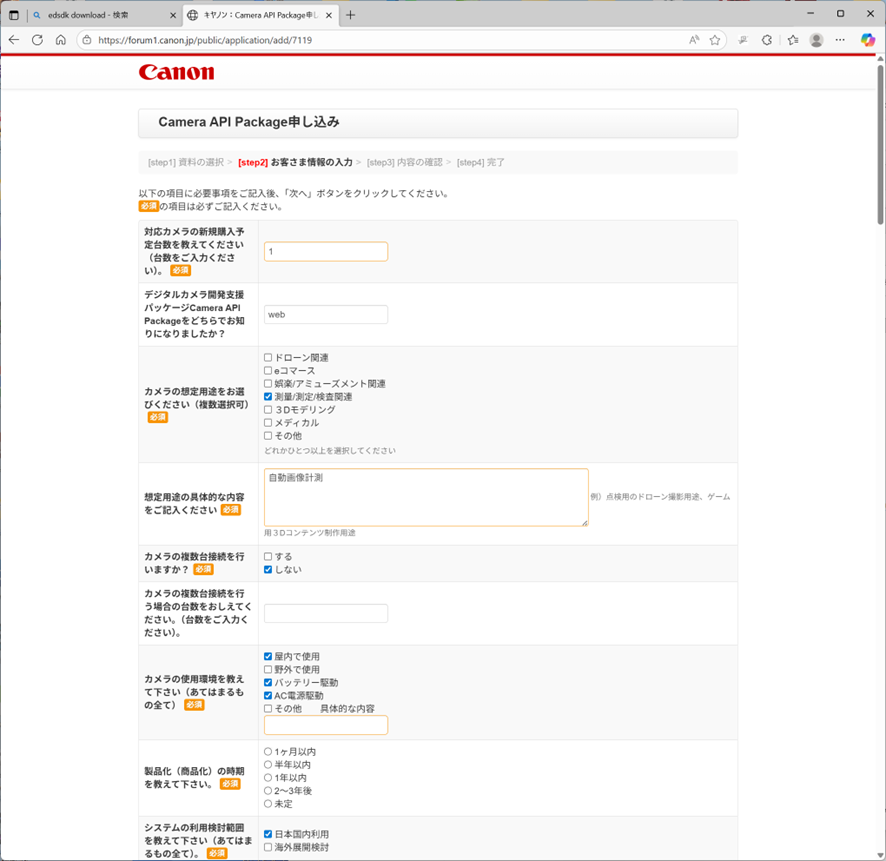Select the 半年以内 radio option
The width and height of the screenshot is (886, 861).
point(268,765)
